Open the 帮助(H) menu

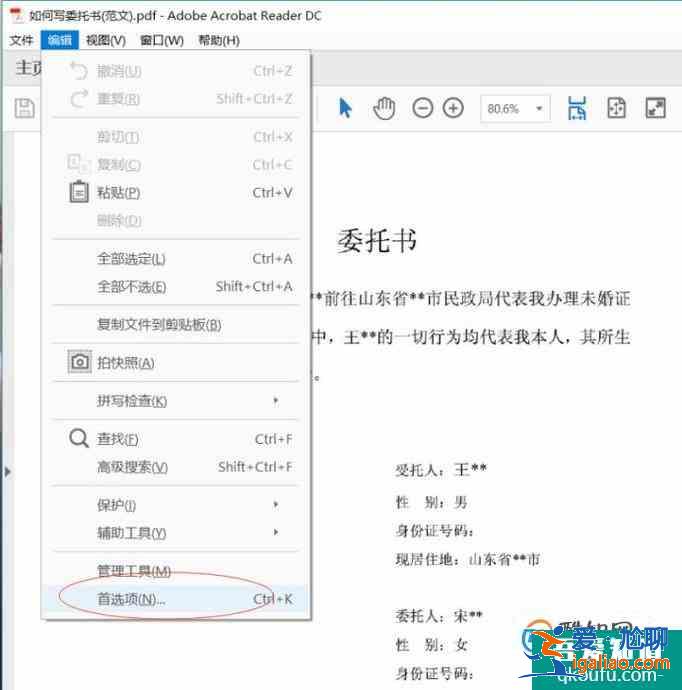[219, 40]
